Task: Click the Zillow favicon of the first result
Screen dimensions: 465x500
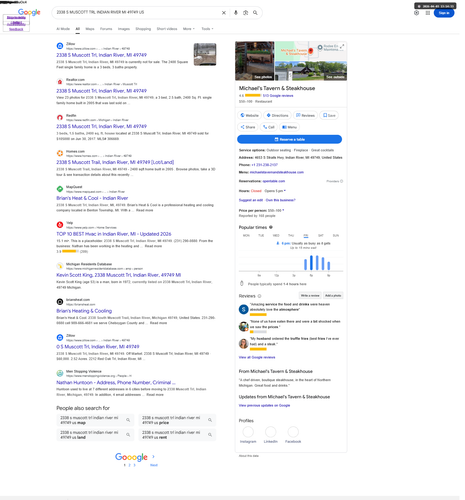Action: pyautogui.click(x=60, y=46)
